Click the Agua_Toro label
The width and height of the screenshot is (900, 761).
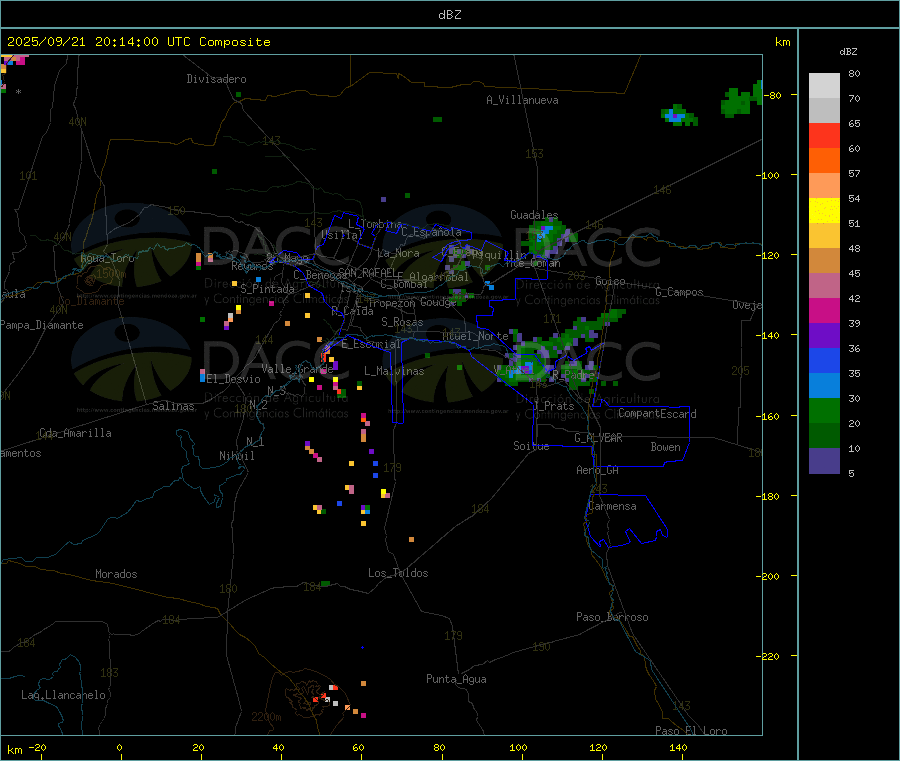(x=107, y=258)
